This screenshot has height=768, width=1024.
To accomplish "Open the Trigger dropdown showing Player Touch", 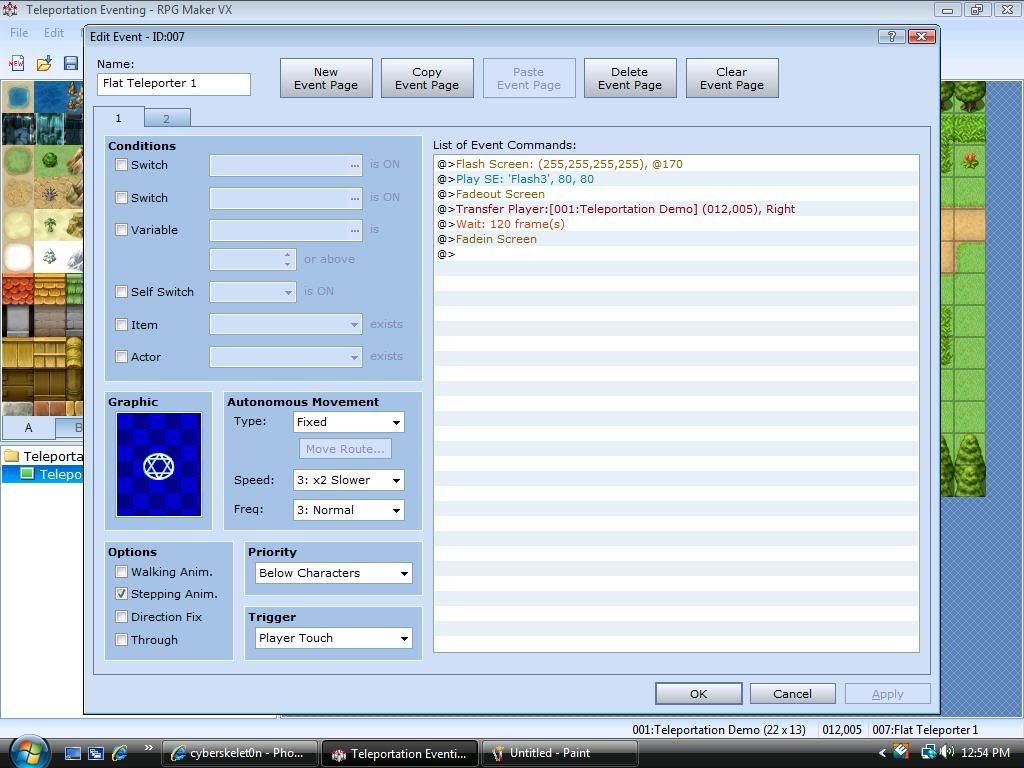I will pos(333,638).
